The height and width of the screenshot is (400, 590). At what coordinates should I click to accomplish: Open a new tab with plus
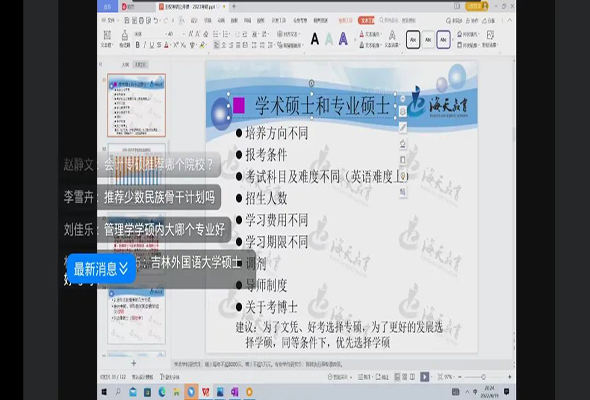click(x=234, y=6)
